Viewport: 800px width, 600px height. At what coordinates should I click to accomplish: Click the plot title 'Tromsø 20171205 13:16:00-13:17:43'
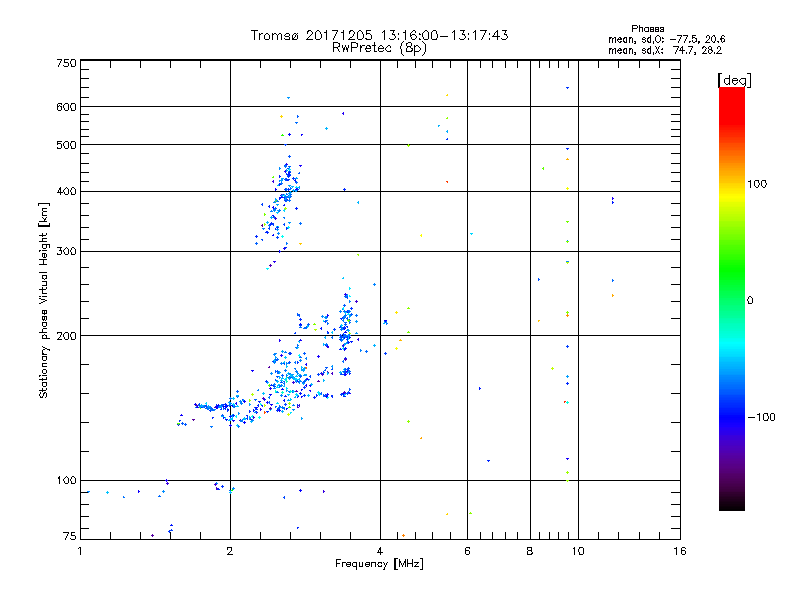point(379,35)
